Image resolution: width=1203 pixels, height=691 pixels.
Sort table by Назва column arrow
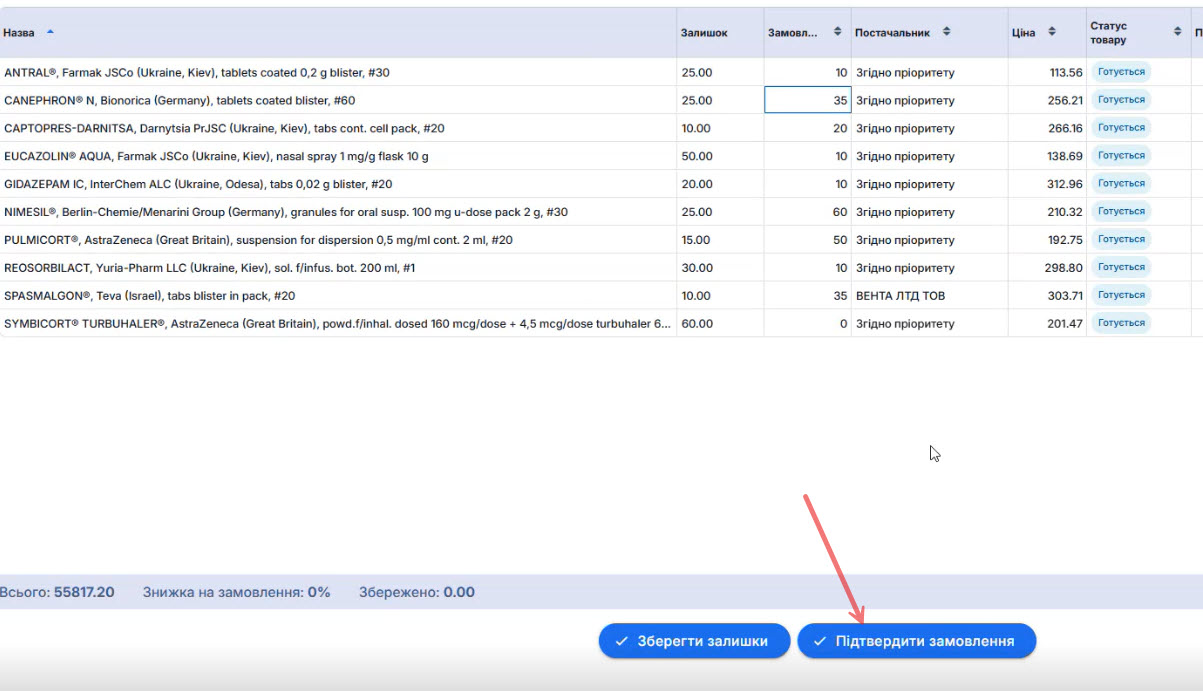[50, 32]
